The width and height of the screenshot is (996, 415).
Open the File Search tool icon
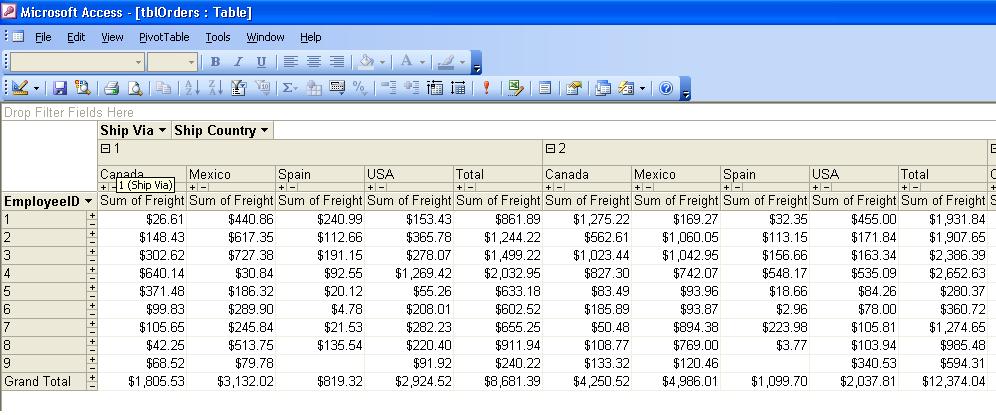click(x=83, y=88)
